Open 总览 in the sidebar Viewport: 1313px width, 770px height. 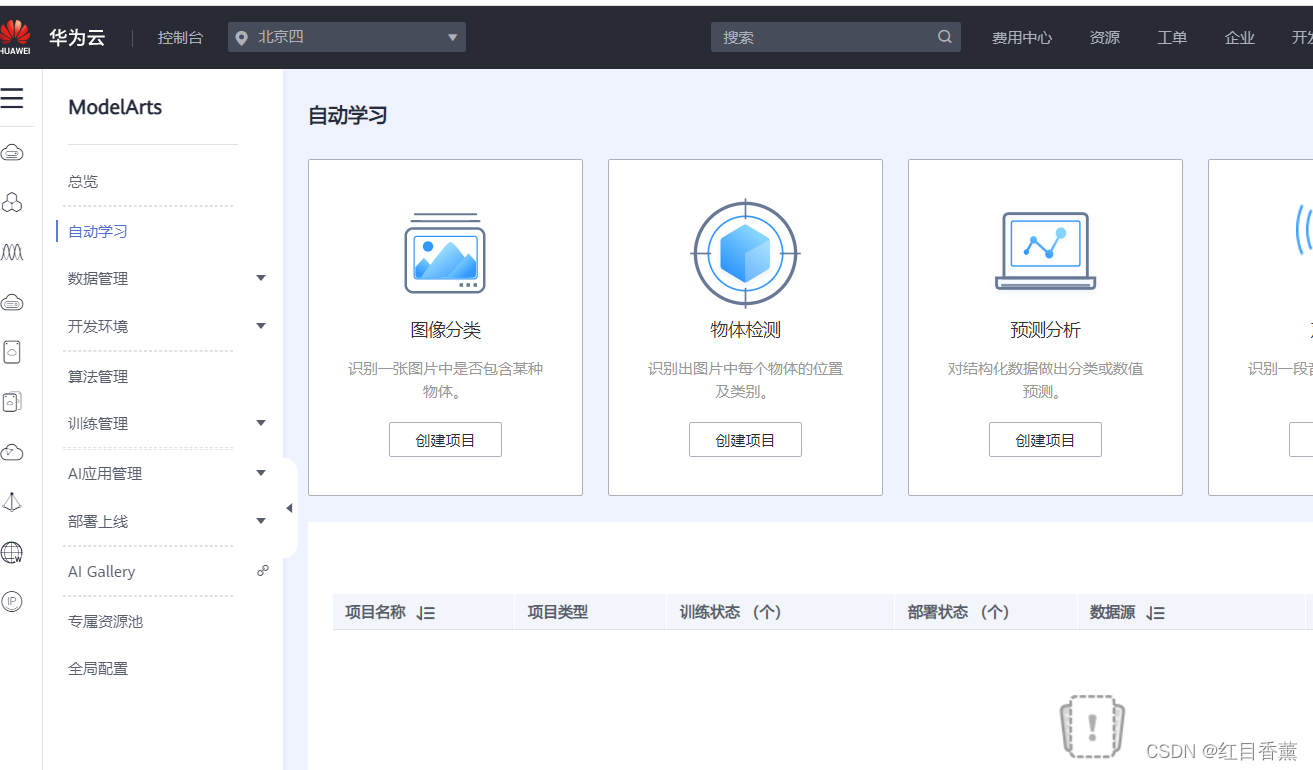83,182
